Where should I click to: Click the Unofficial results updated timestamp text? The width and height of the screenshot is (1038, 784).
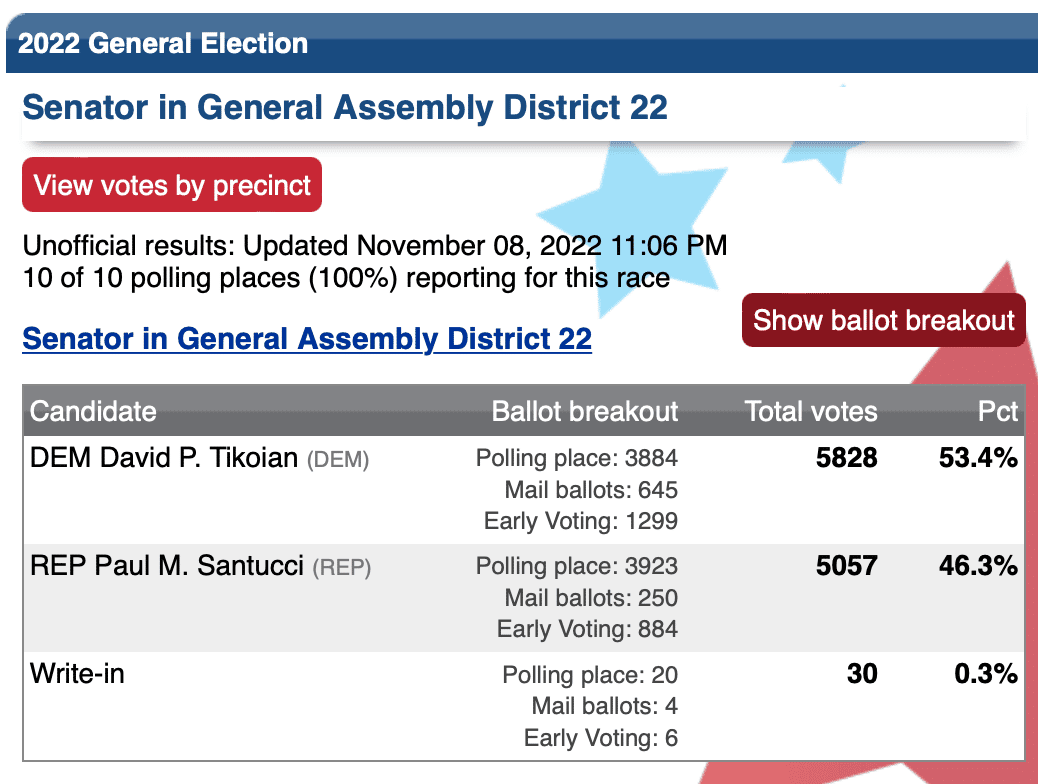pos(375,246)
